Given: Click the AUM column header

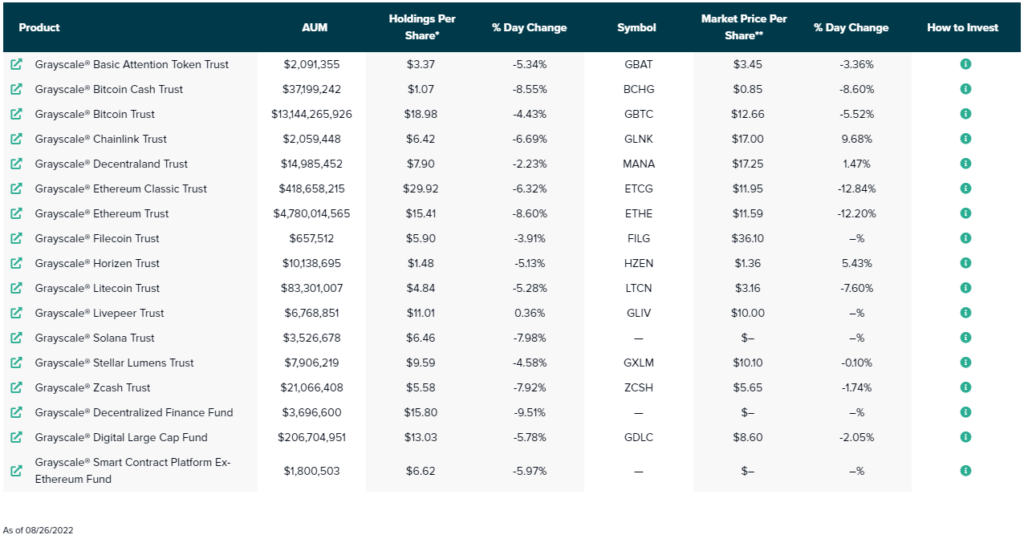Looking at the screenshot, I should point(312,28).
